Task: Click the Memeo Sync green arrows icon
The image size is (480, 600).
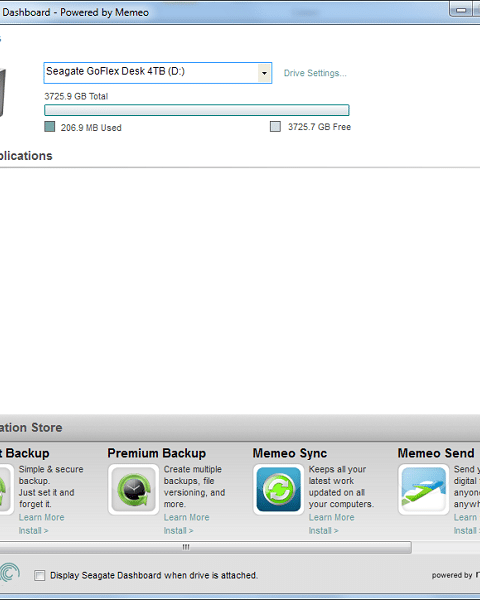Action: click(x=278, y=489)
